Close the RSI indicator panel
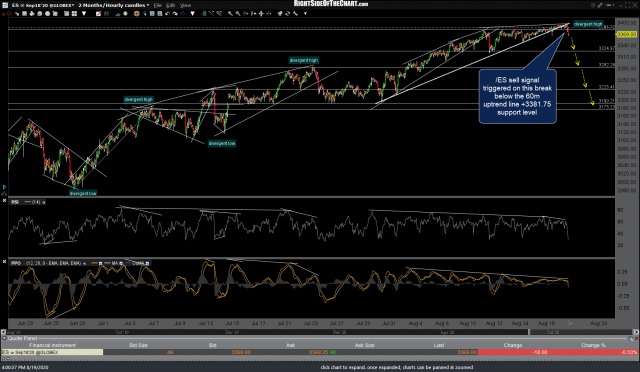 (x=4, y=201)
